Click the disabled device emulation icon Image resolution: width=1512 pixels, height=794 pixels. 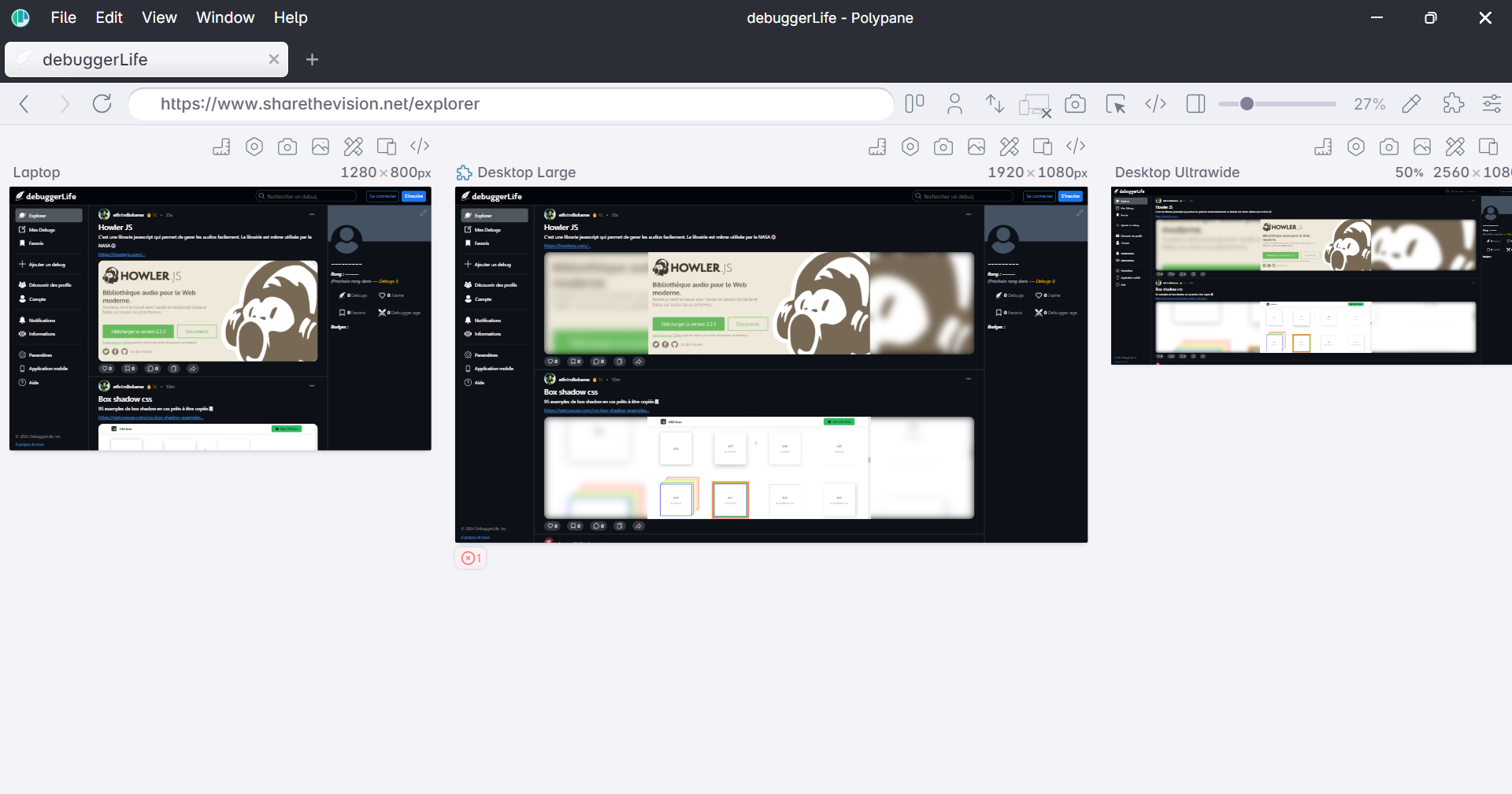point(1035,105)
